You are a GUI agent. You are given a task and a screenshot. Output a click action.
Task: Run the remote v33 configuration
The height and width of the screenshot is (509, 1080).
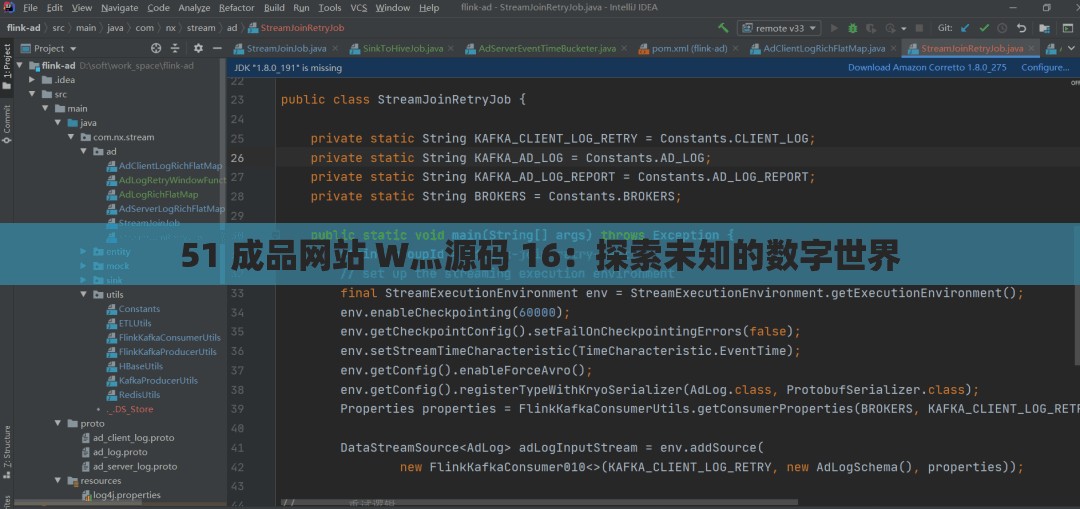(835, 28)
